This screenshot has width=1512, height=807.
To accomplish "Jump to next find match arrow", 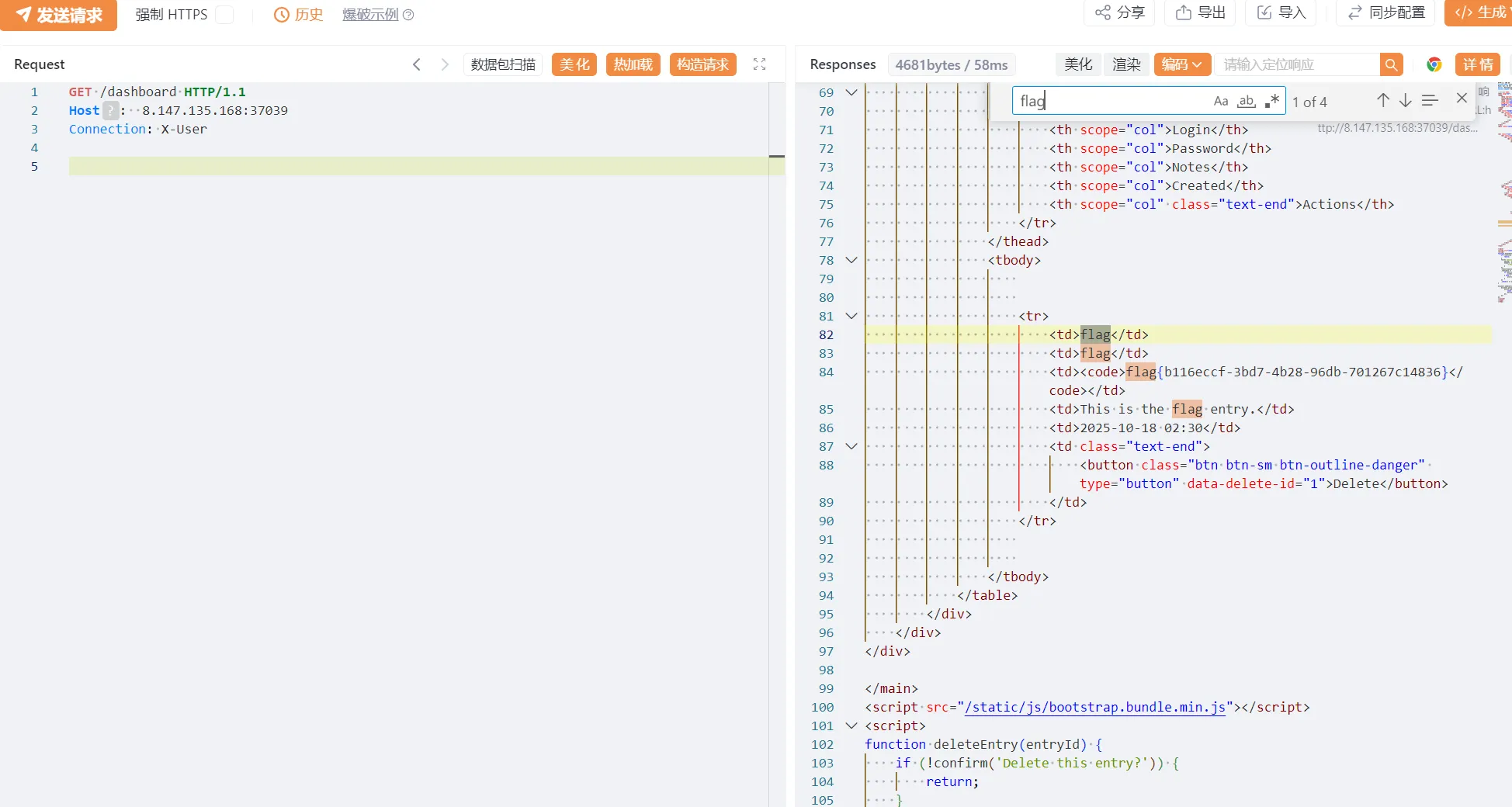I will click(x=1405, y=100).
